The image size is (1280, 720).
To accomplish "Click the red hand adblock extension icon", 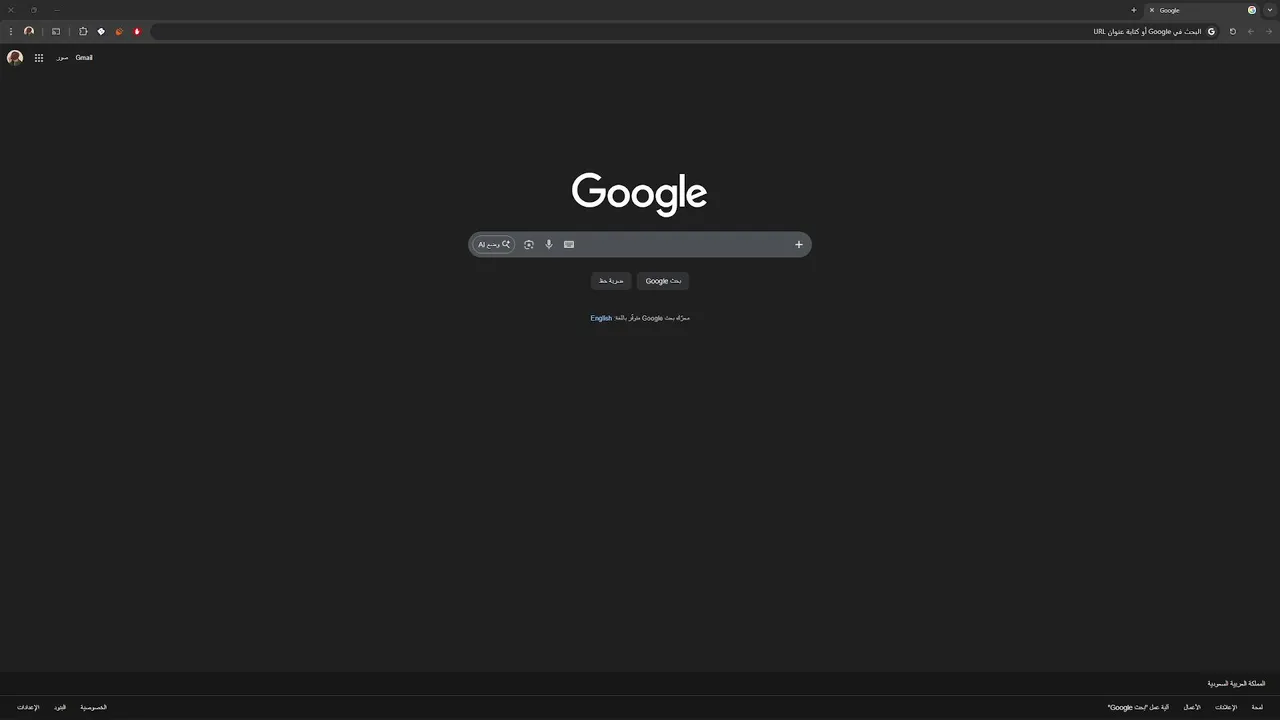I will click(137, 31).
